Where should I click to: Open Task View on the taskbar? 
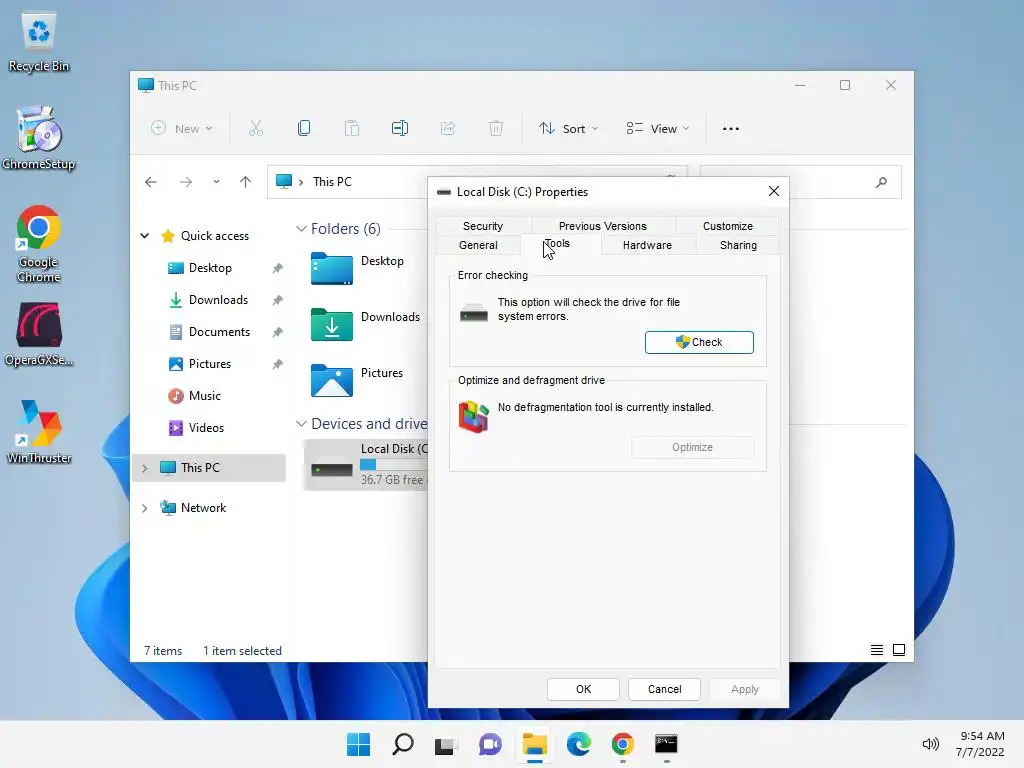click(x=446, y=744)
